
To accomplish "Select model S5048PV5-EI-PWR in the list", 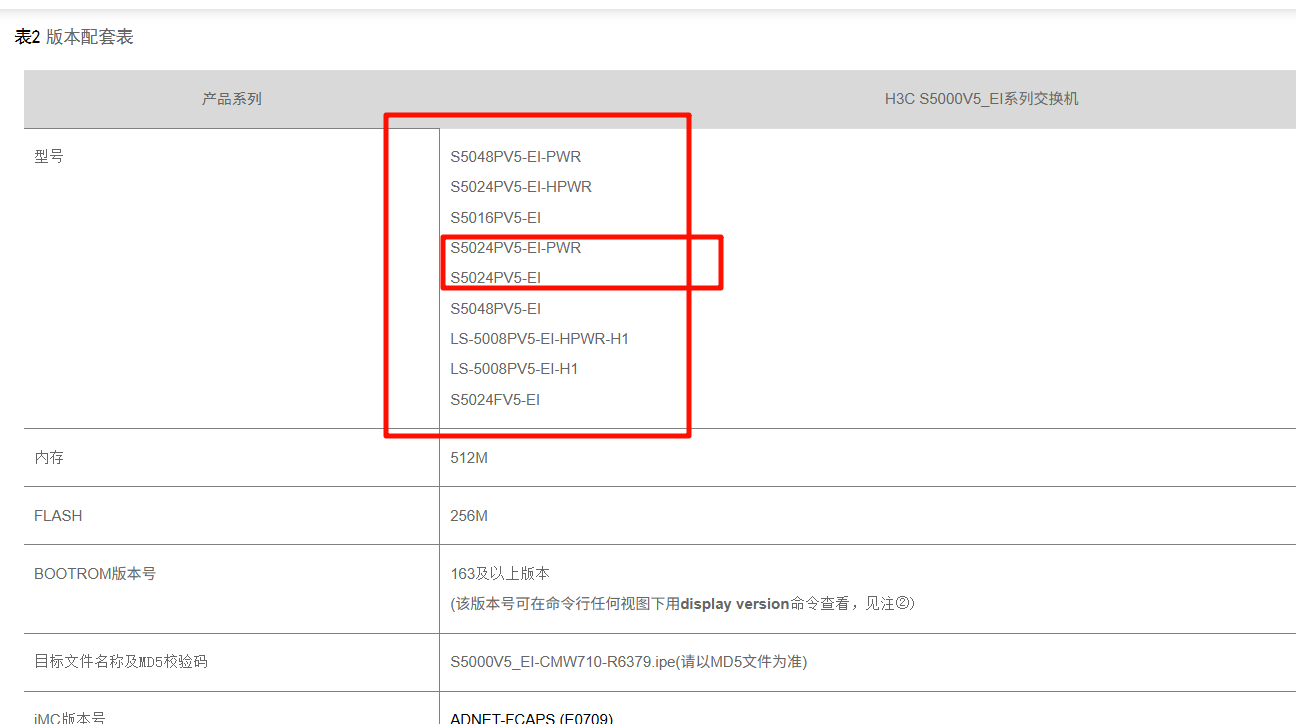I will (515, 157).
